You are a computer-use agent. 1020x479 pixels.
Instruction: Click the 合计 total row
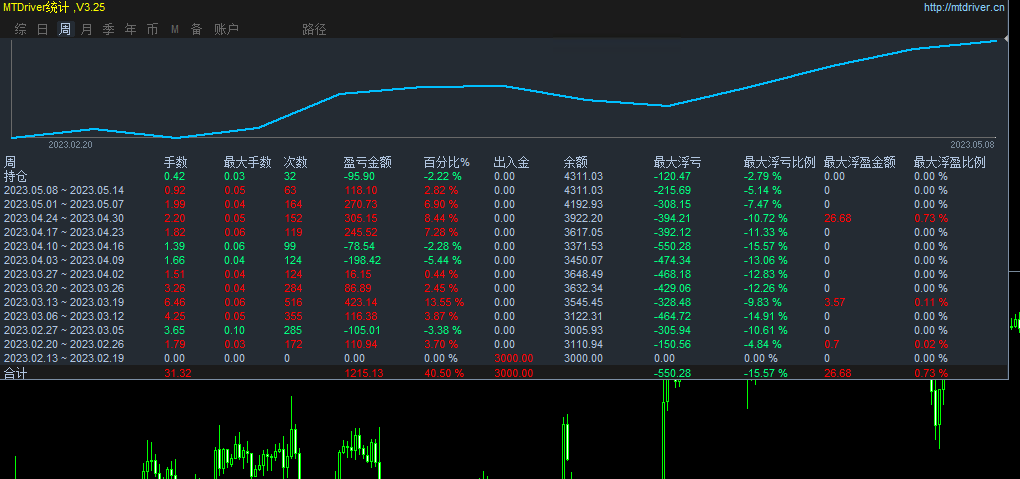16,373
